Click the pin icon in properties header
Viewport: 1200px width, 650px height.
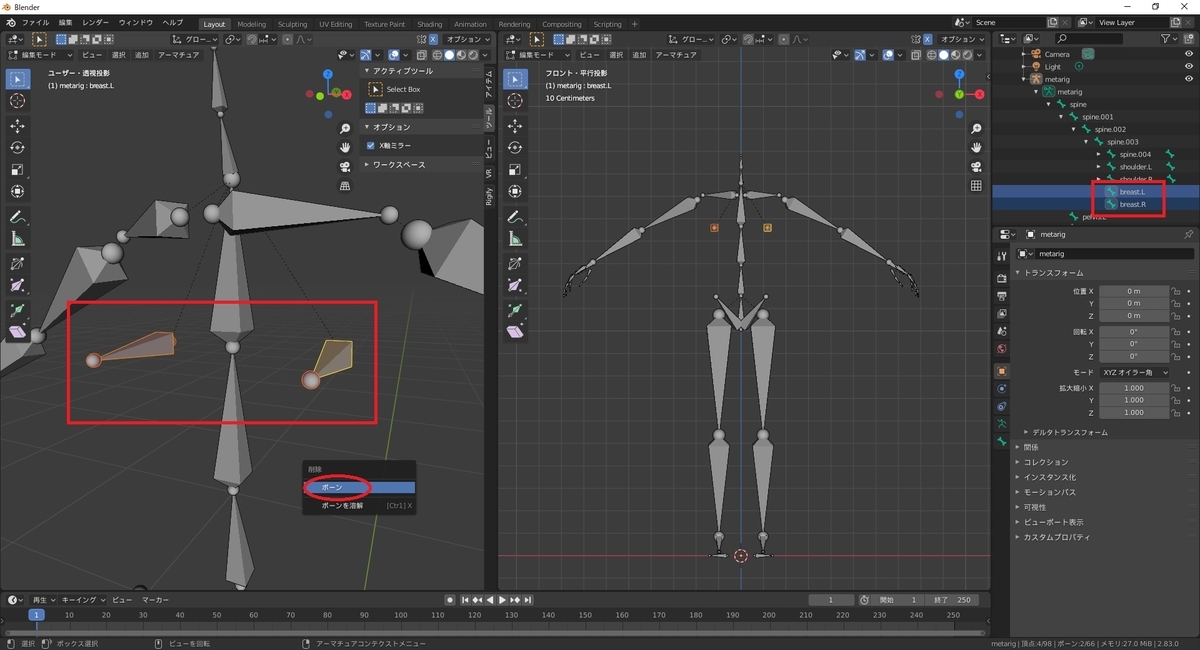click(1188, 234)
